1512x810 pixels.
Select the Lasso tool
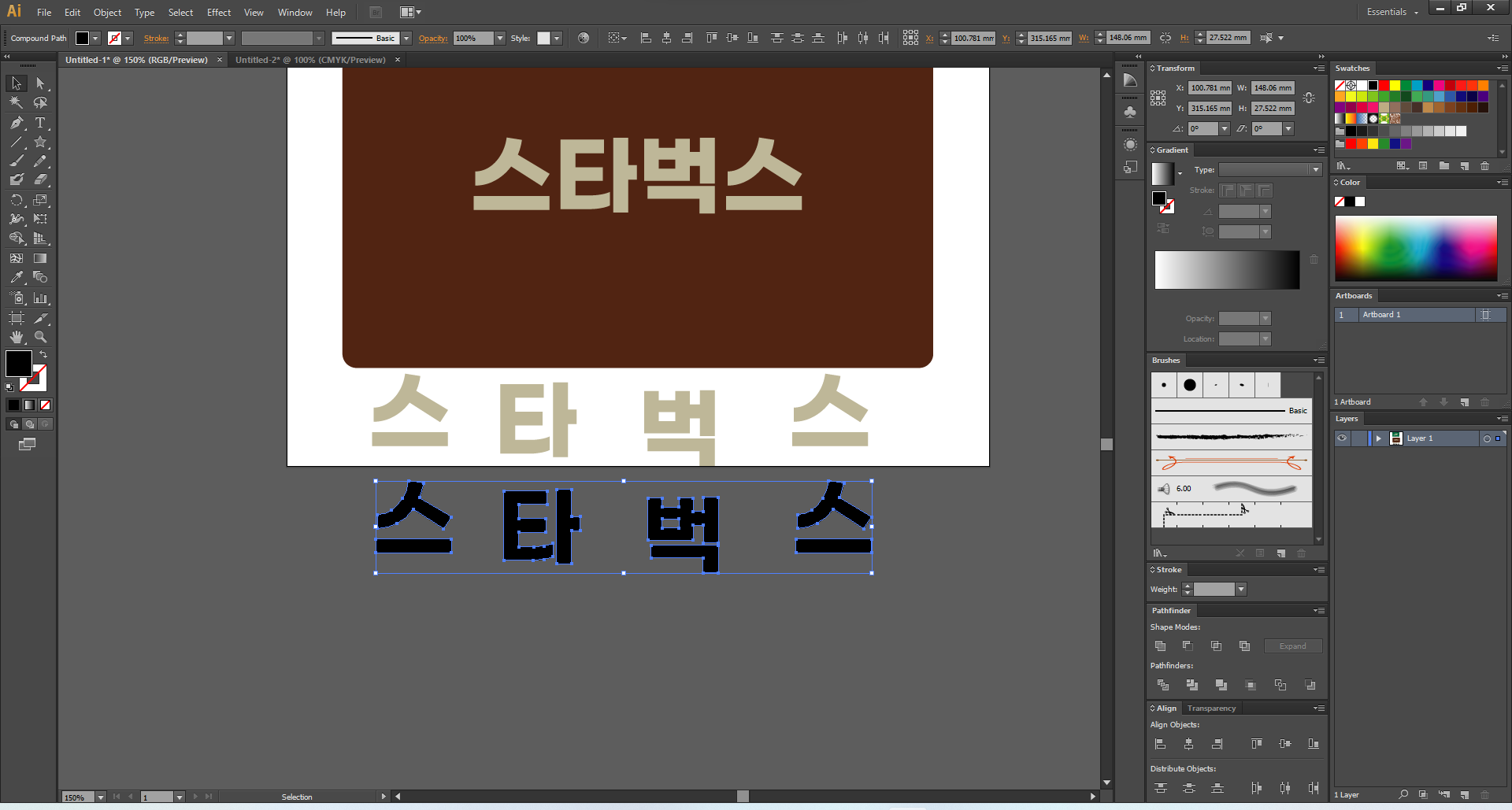click(40, 102)
